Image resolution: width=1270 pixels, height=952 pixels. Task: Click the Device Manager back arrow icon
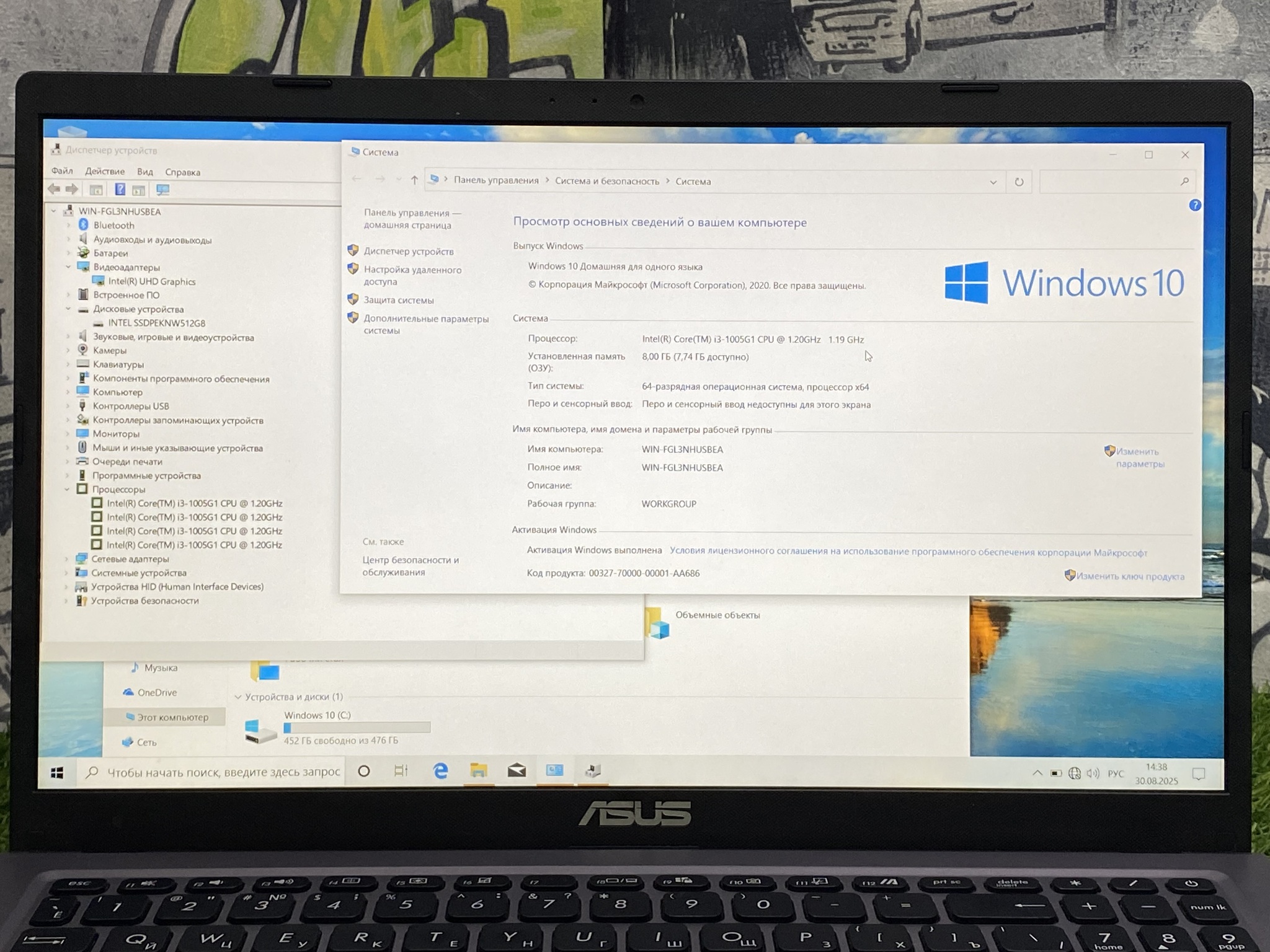tap(54, 189)
